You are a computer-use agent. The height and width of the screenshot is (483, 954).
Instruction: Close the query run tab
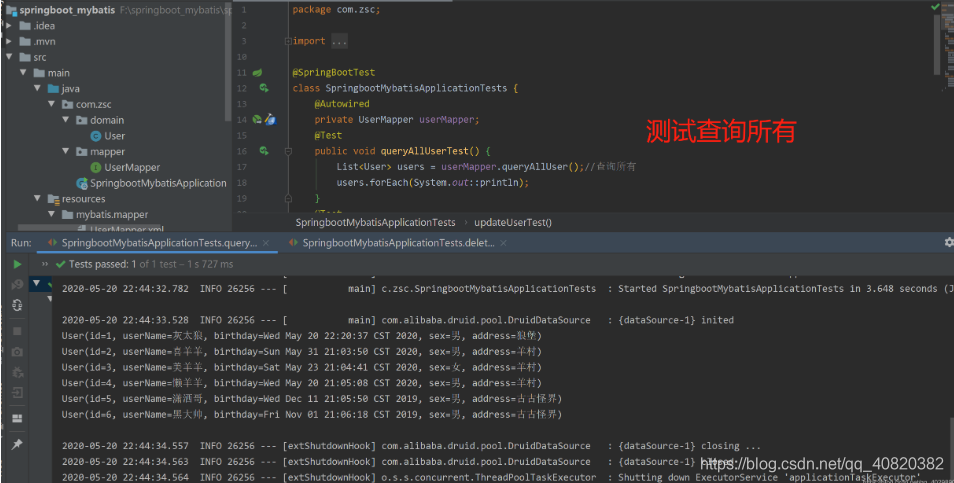pos(266,243)
